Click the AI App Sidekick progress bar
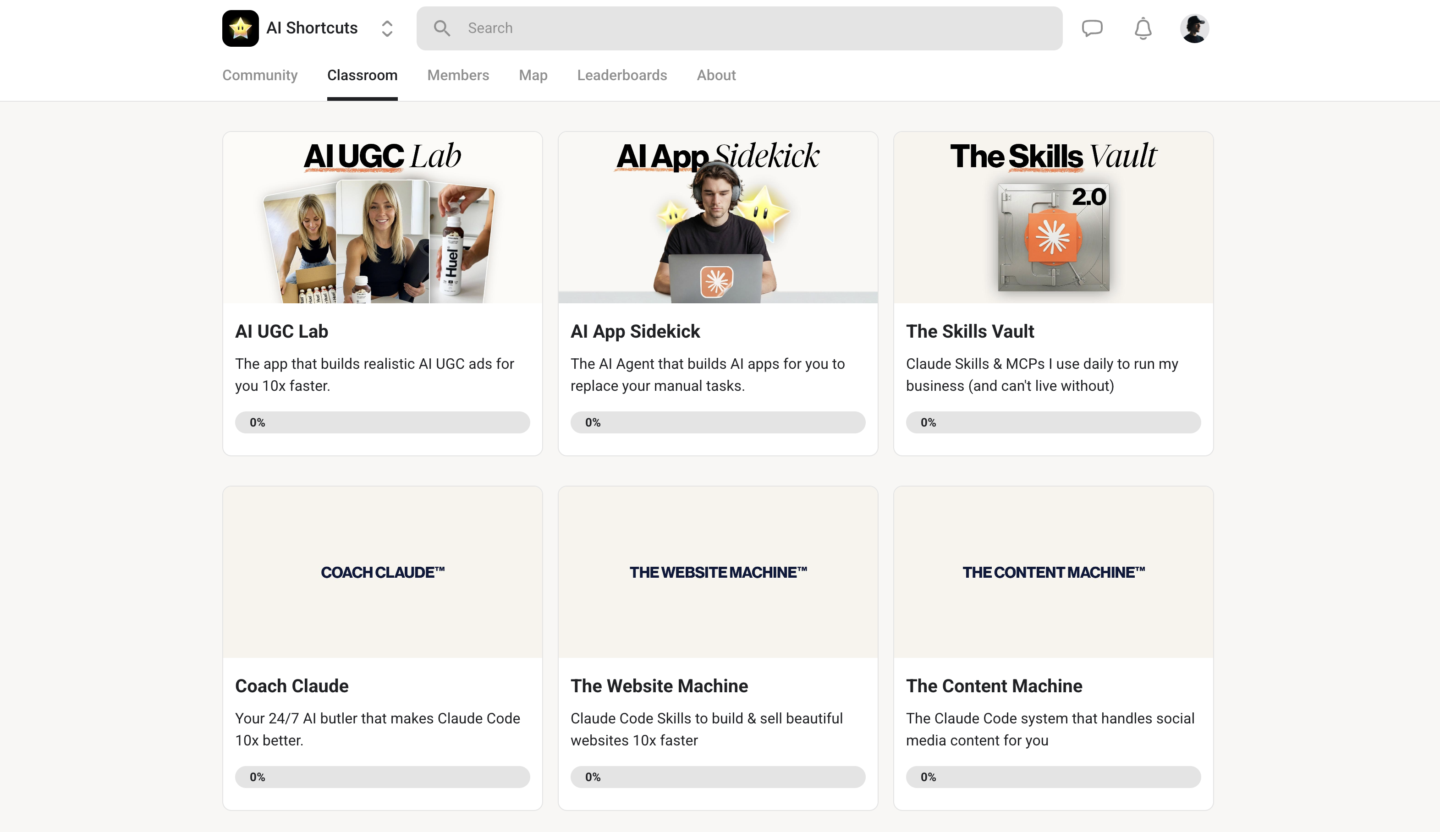 click(718, 422)
